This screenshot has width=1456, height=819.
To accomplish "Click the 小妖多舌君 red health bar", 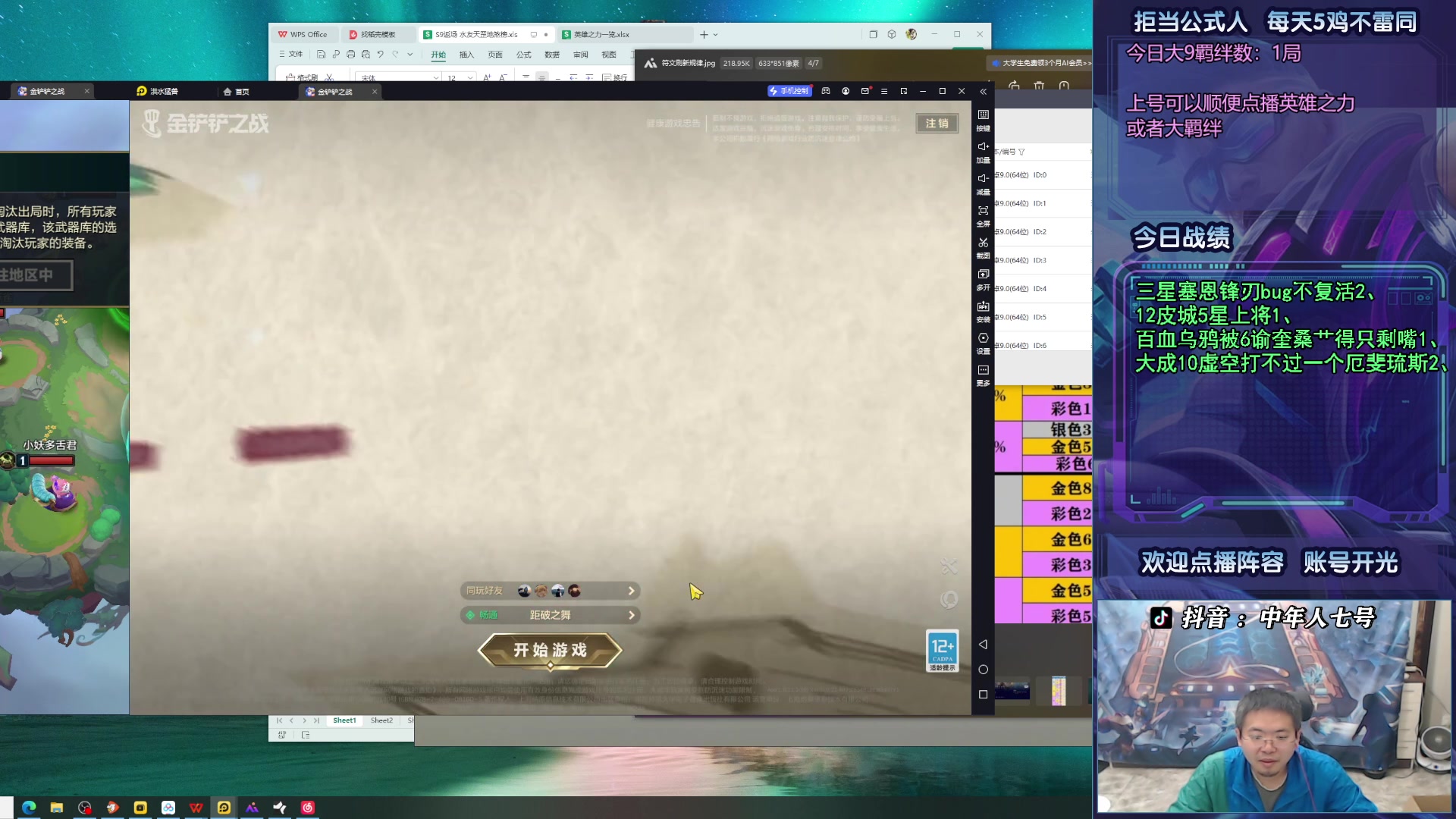I will (51, 460).
